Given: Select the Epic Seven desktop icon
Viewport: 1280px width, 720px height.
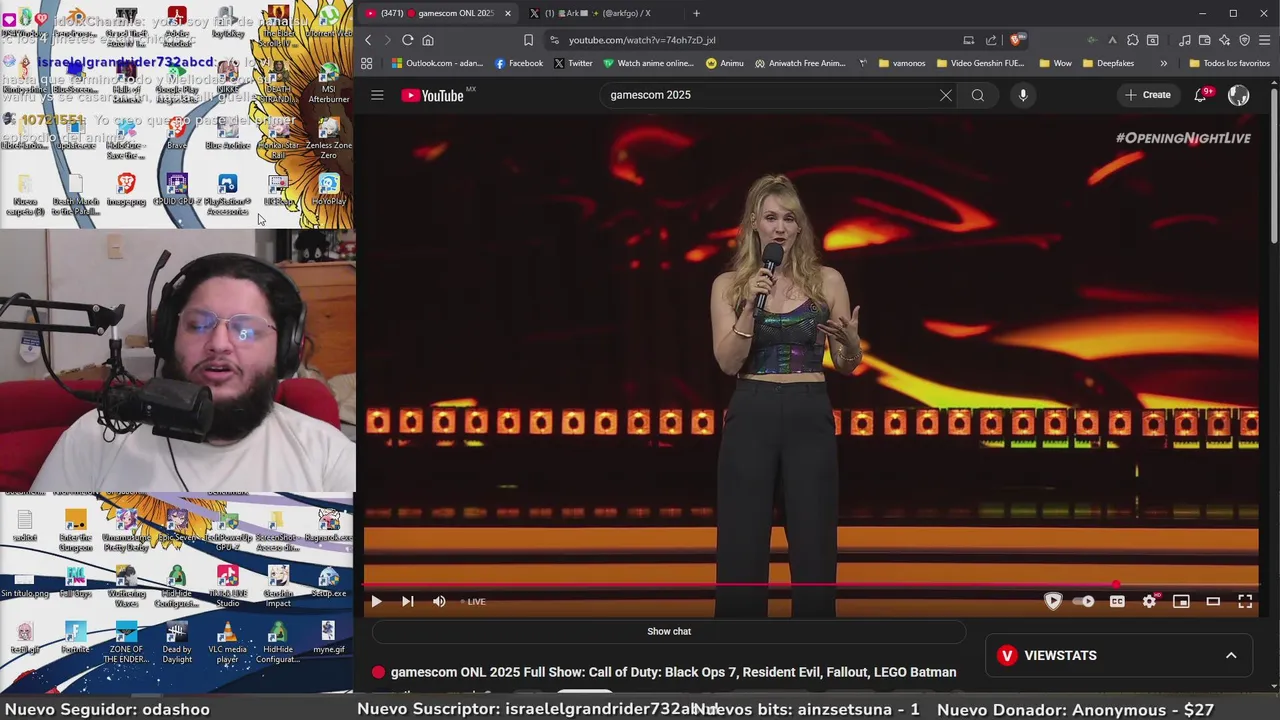Looking at the screenshot, I should [x=177, y=524].
